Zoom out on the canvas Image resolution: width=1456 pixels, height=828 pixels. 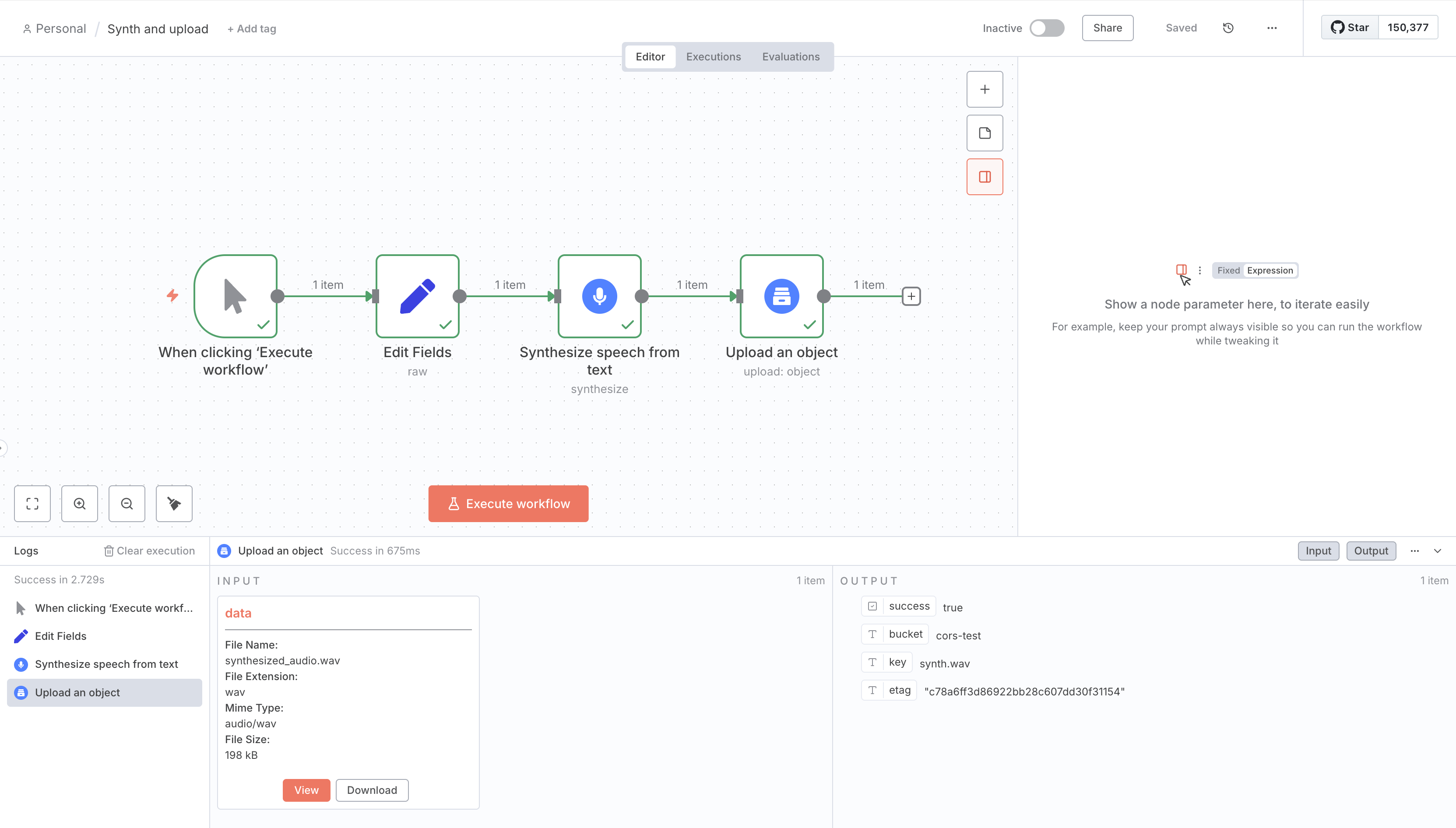(127, 503)
